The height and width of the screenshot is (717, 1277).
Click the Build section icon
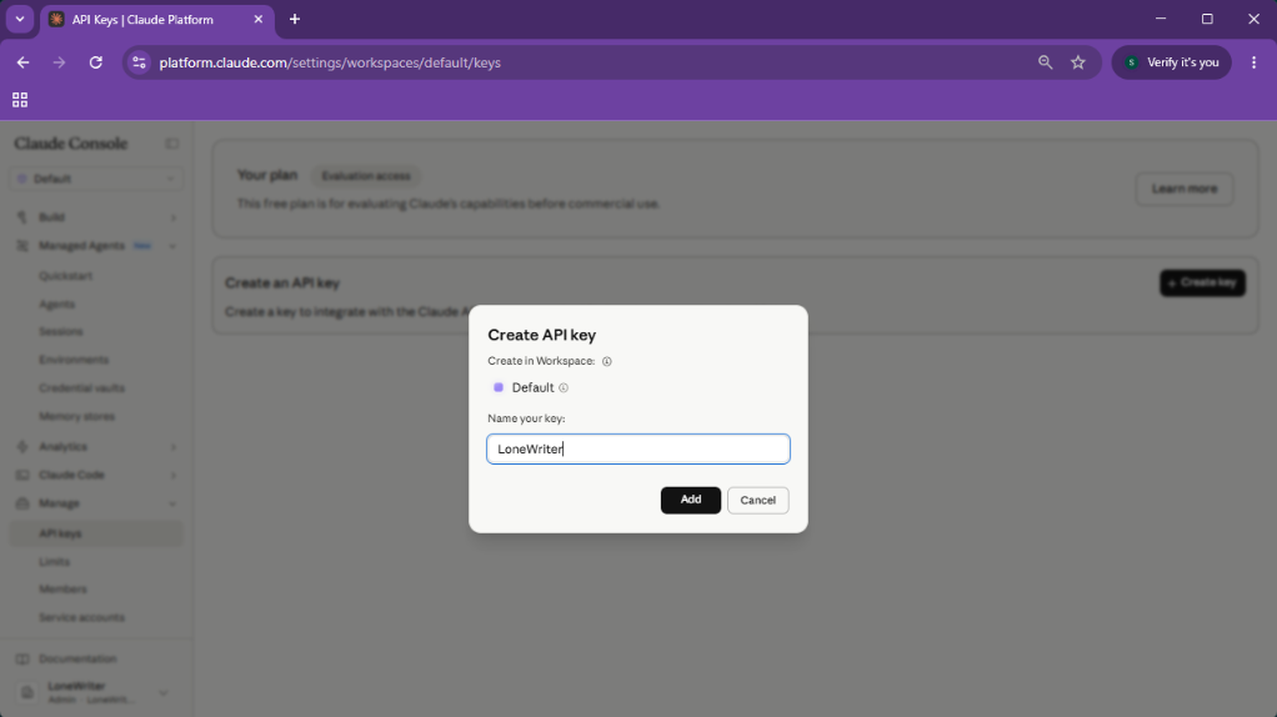[22, 217]
